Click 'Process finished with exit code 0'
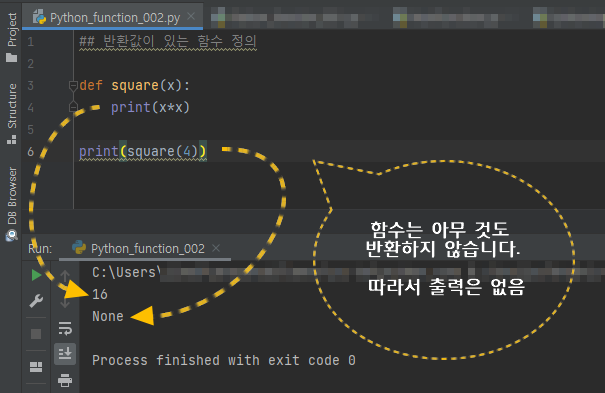The image size is (605, 393). 224,360
